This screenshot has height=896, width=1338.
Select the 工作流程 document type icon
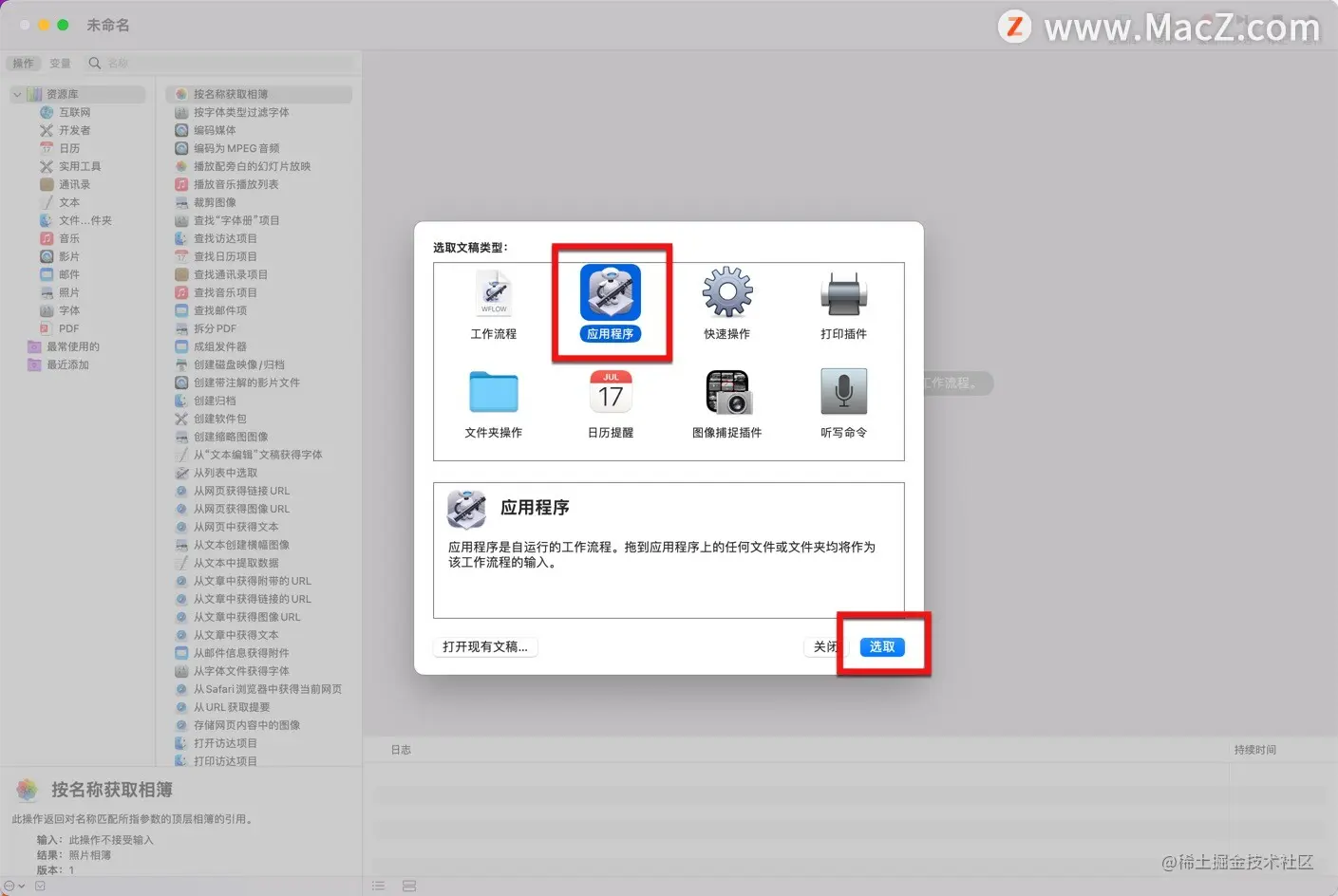[494, 293]
